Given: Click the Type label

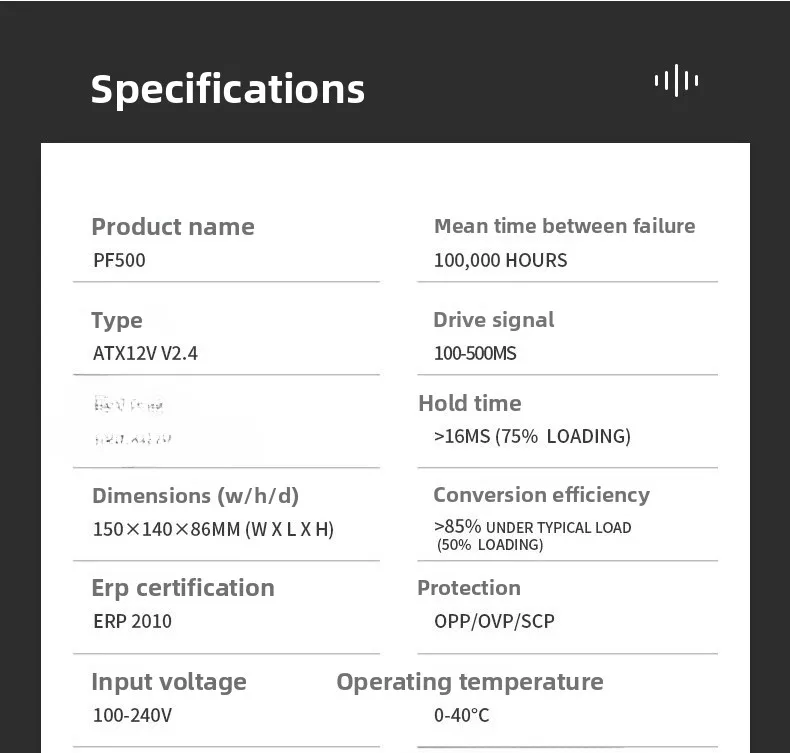Looking at the screenshot, I should (x=117, y=321).
